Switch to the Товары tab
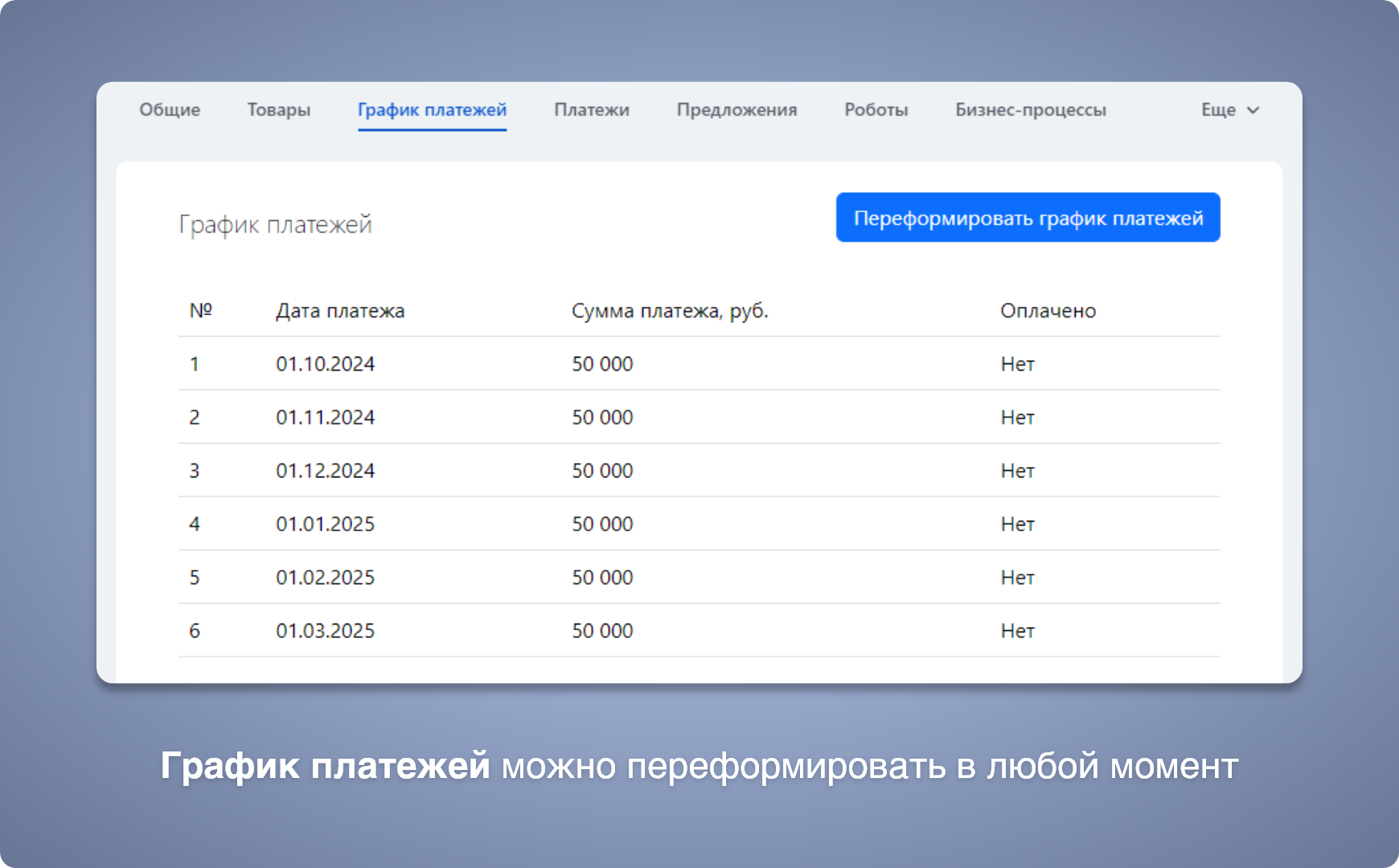1399x868 pixels. point(278,110)
